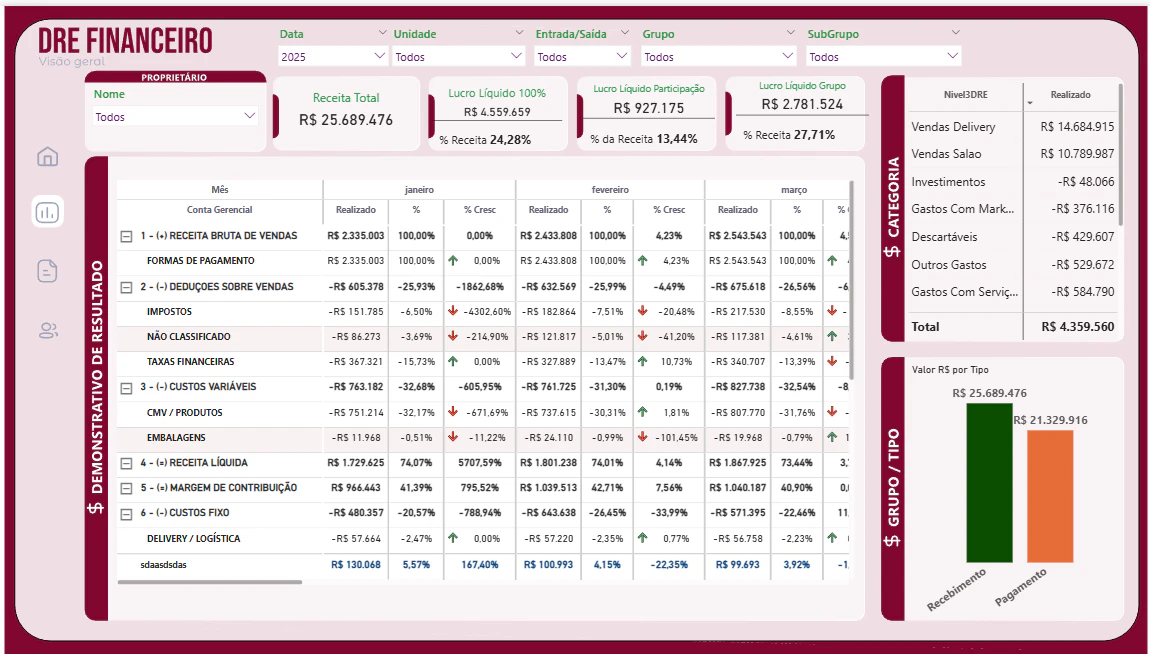Open the people page icon in the sidebar
The height and width of the screenshot is (654, 1150).
48,331
